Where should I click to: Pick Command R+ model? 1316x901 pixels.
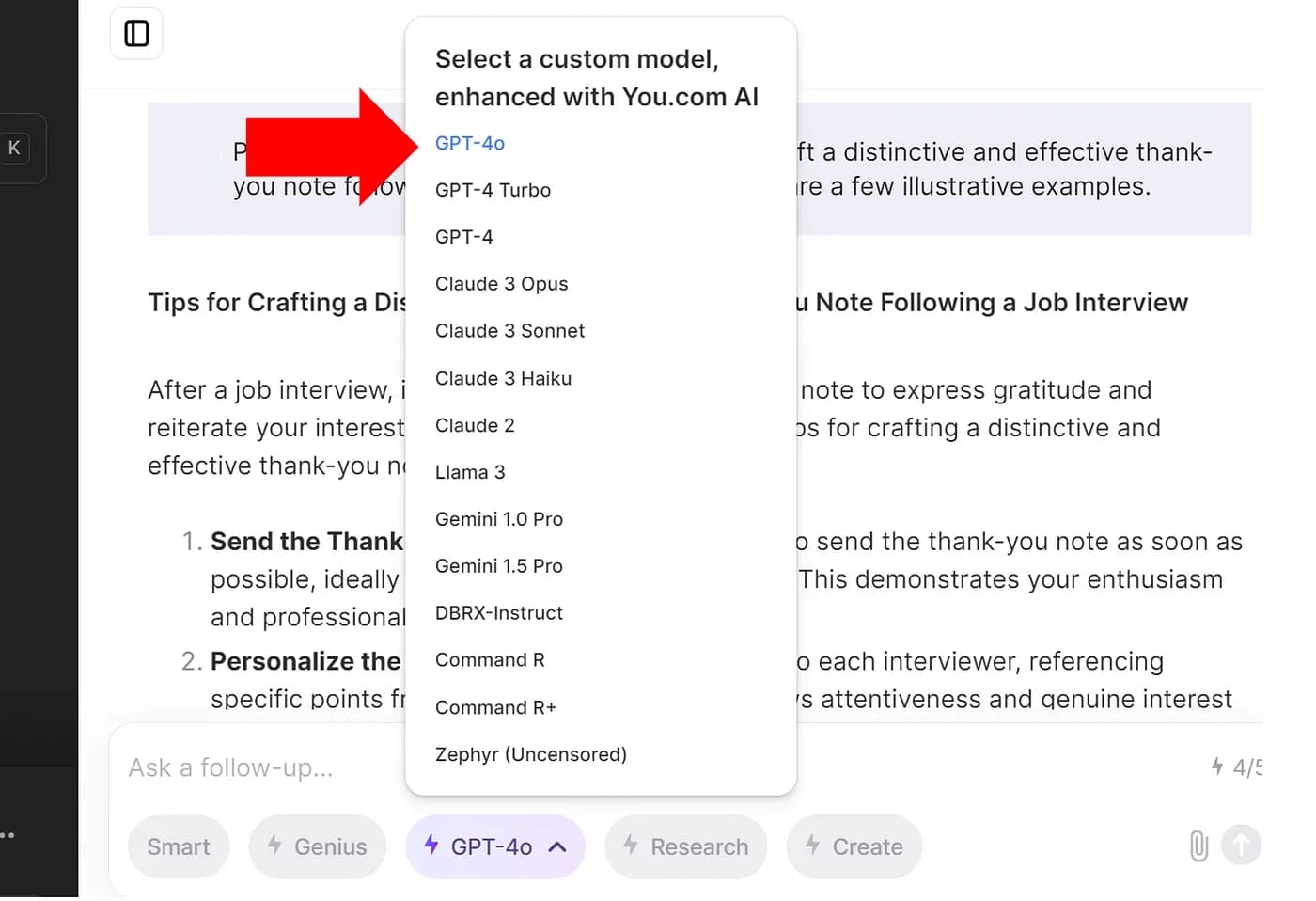click(x=495, y=707)
